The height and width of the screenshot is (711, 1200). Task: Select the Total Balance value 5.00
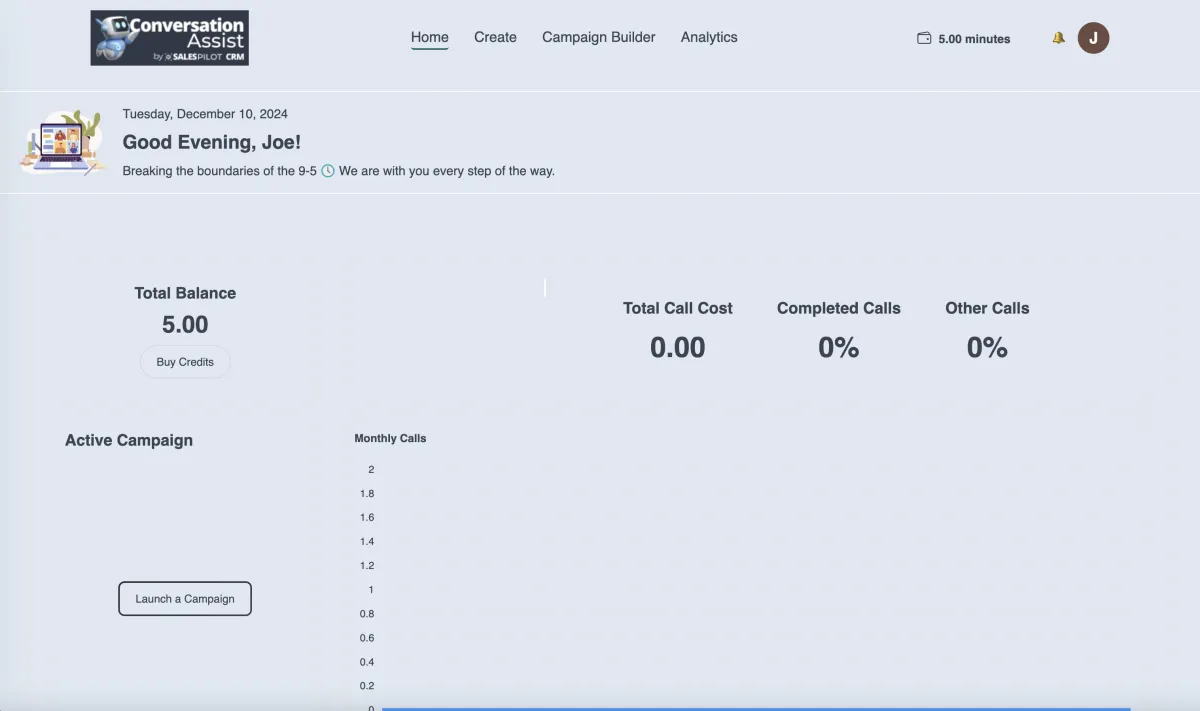click(x=185, y=325)
